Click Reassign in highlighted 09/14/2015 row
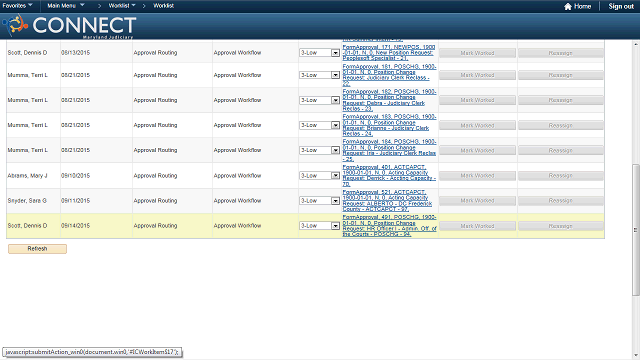Screen dimensions: 640x360 coord(560,226)
